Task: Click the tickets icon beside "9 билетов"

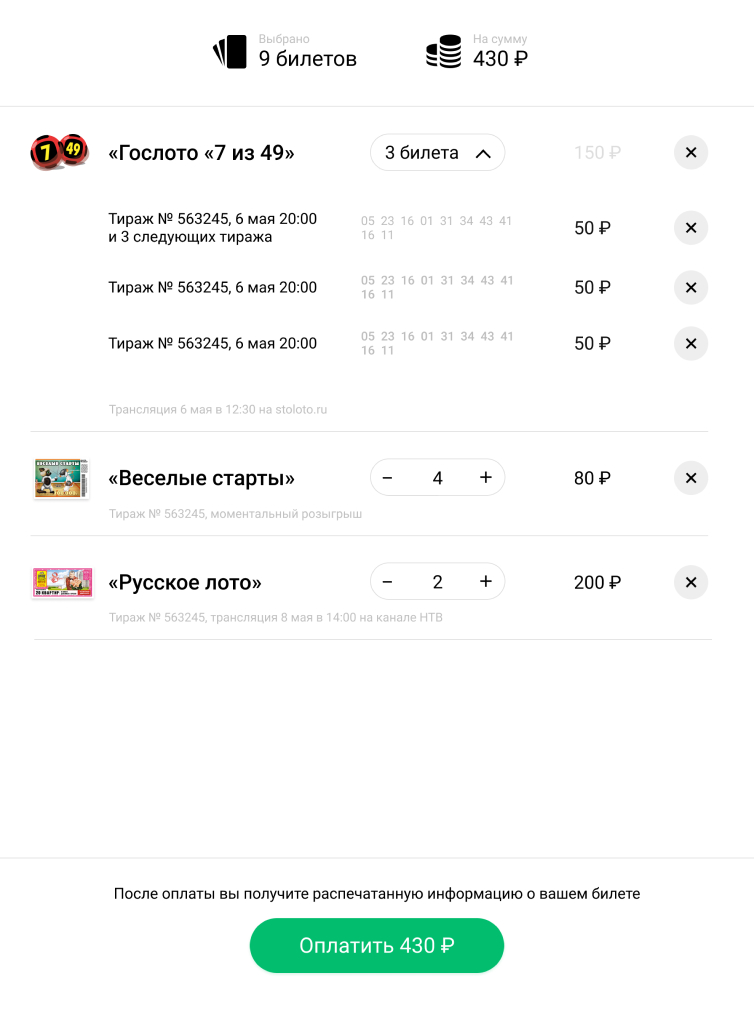Action: pos(230,52)
